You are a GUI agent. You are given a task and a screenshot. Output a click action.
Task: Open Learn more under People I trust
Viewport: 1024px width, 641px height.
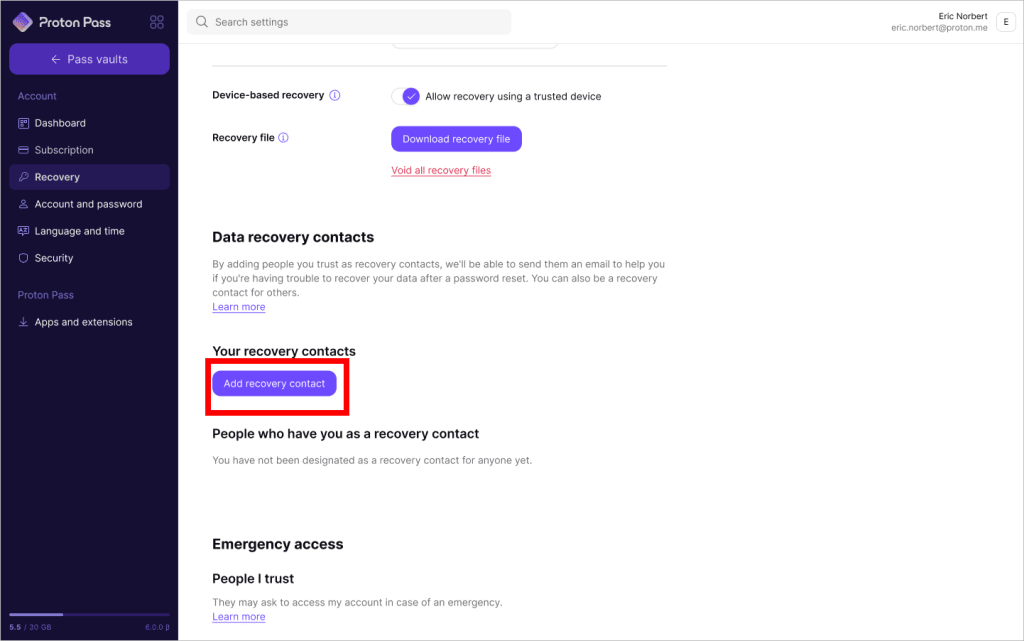[x=238, y=617]
